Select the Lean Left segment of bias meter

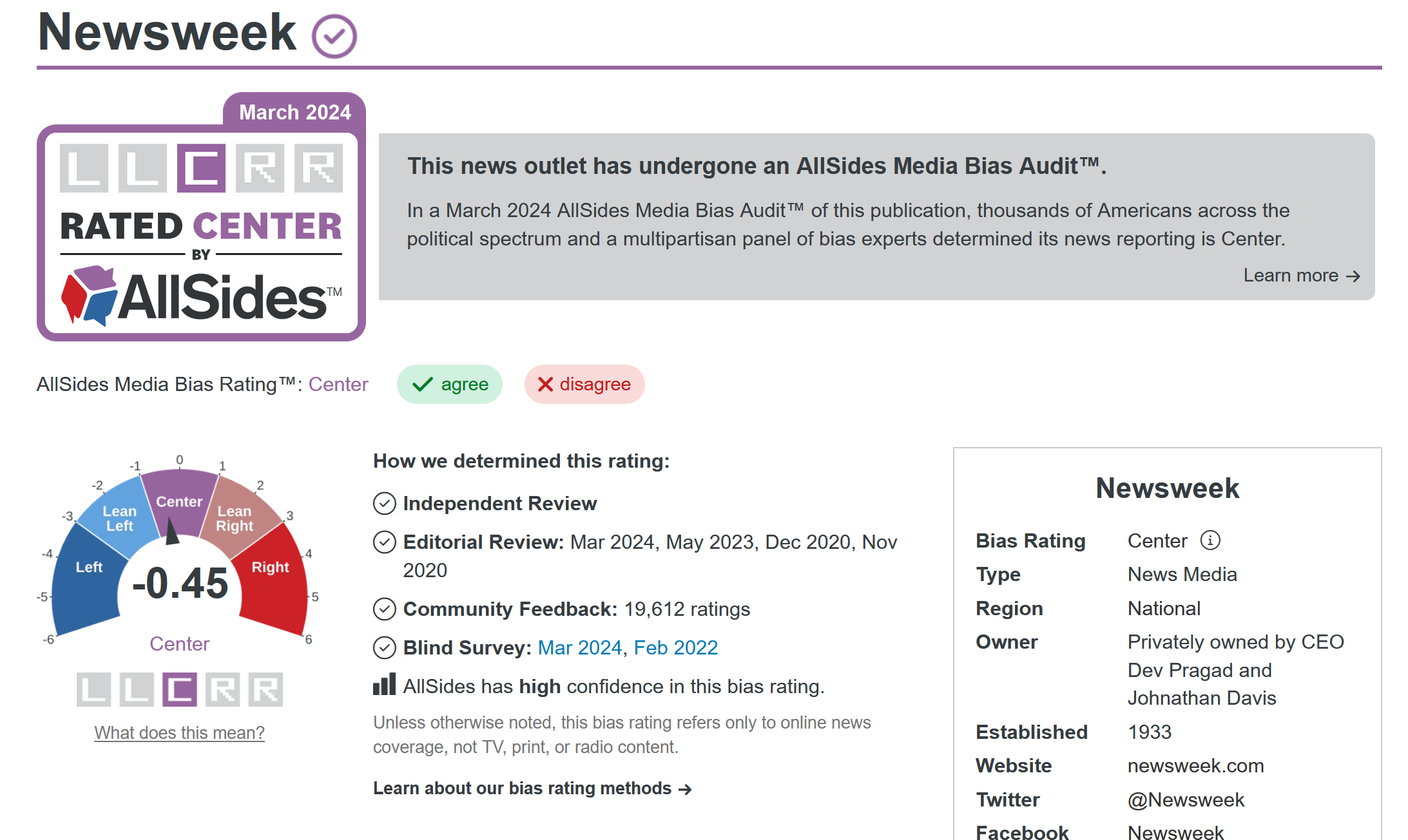click(x=120, y=518)
